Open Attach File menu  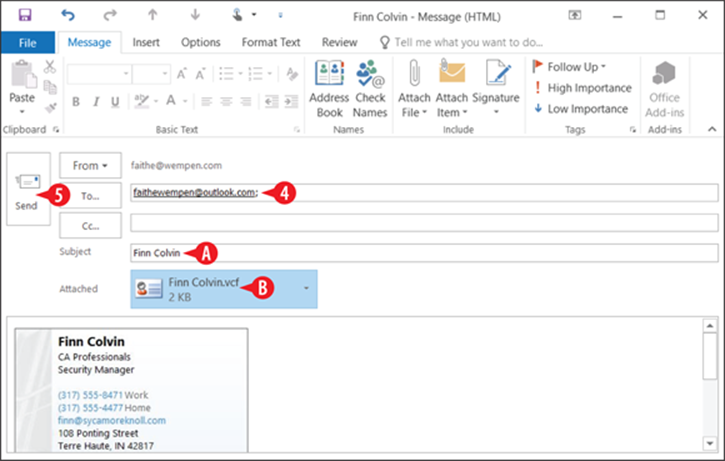[414, 89]
